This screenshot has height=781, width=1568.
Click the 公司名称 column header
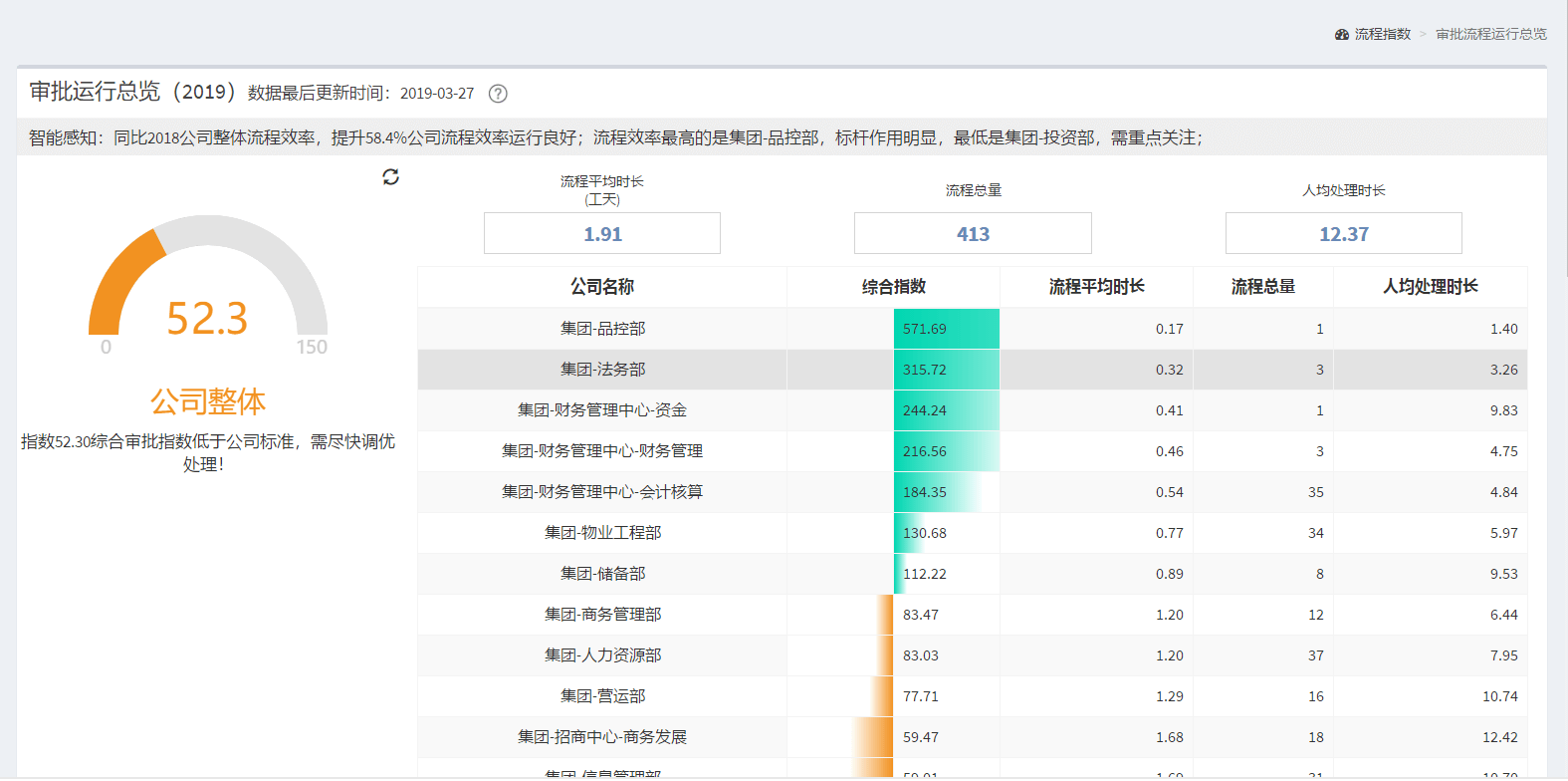point(602,287)
